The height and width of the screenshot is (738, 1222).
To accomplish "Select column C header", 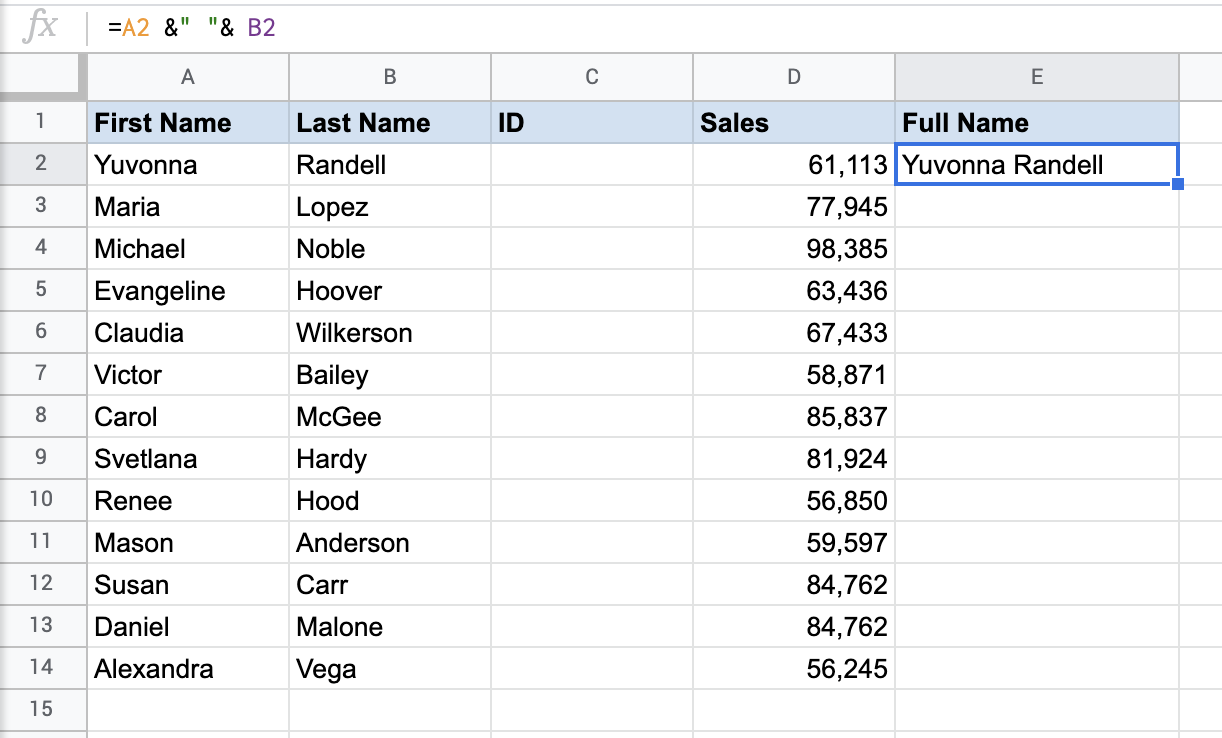I will coord(592,77).
